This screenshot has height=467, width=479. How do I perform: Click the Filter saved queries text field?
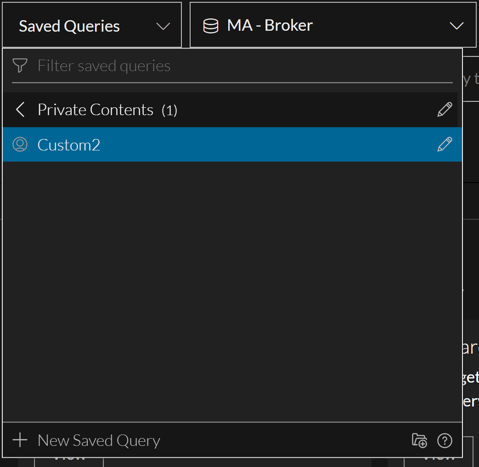pos(232,66)
